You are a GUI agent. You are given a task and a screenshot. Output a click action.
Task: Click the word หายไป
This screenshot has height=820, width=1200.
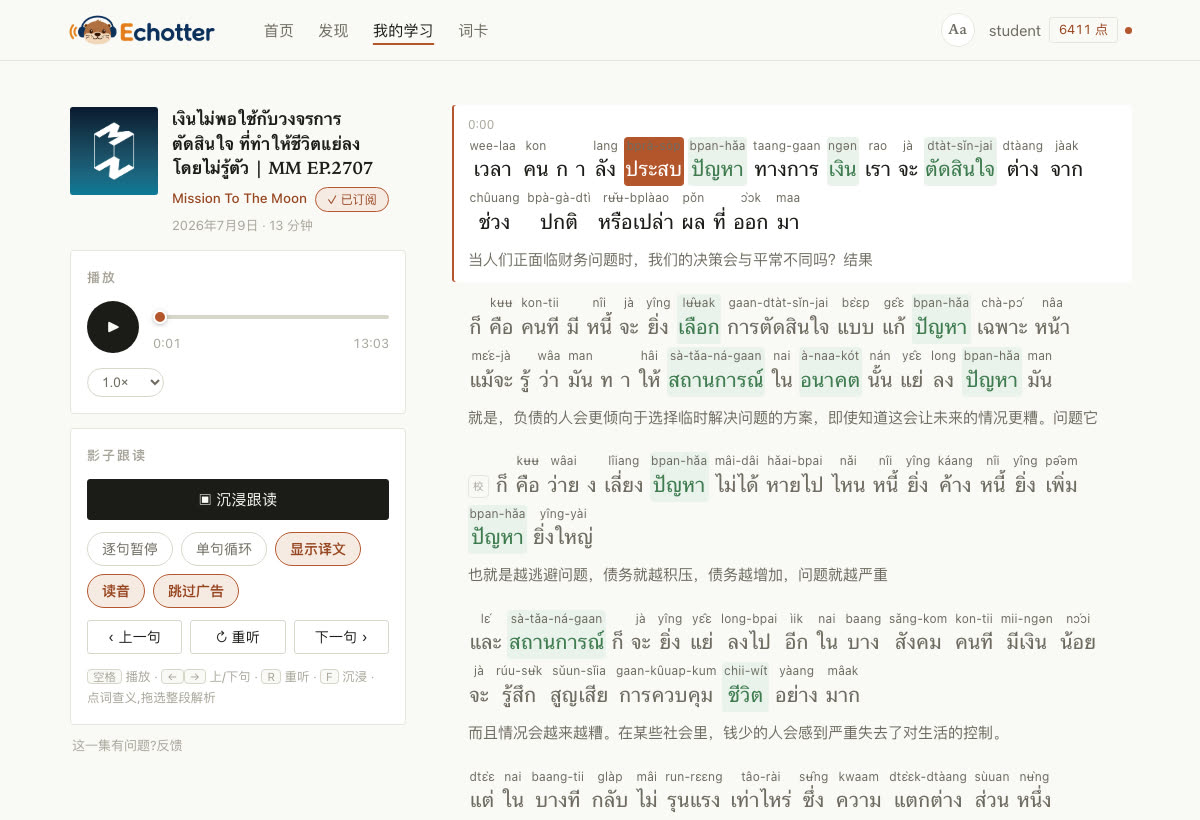tap(795, 477)
